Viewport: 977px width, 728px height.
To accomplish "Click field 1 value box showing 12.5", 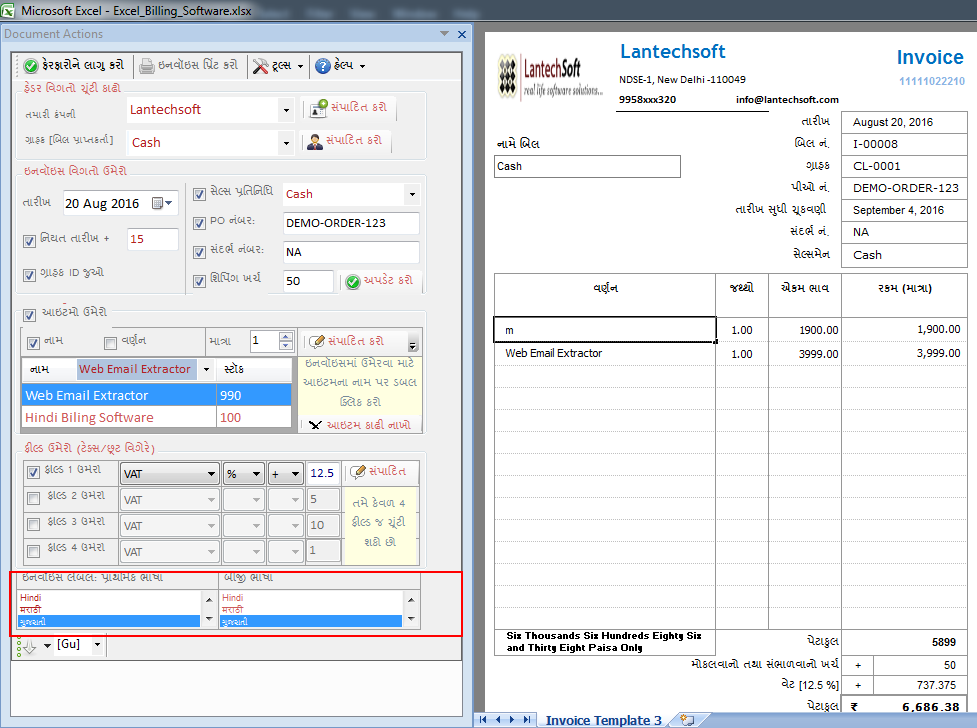I will 323,474.
